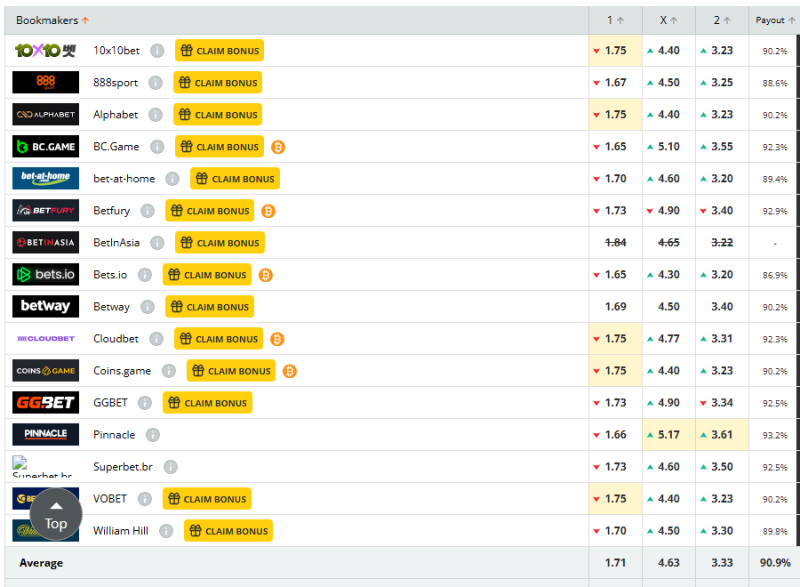Viewport: 800px width, 587px height.
Task: Click the GGBET logo
Action: pos(45,403)
